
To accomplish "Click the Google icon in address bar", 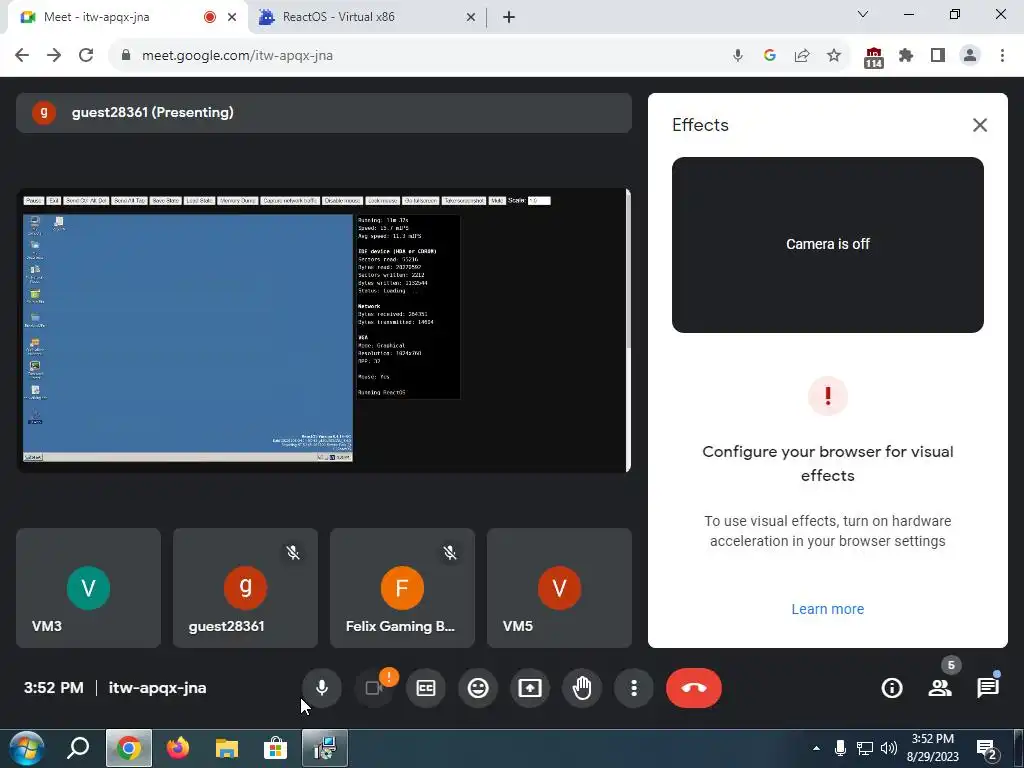I will [770, 56].
